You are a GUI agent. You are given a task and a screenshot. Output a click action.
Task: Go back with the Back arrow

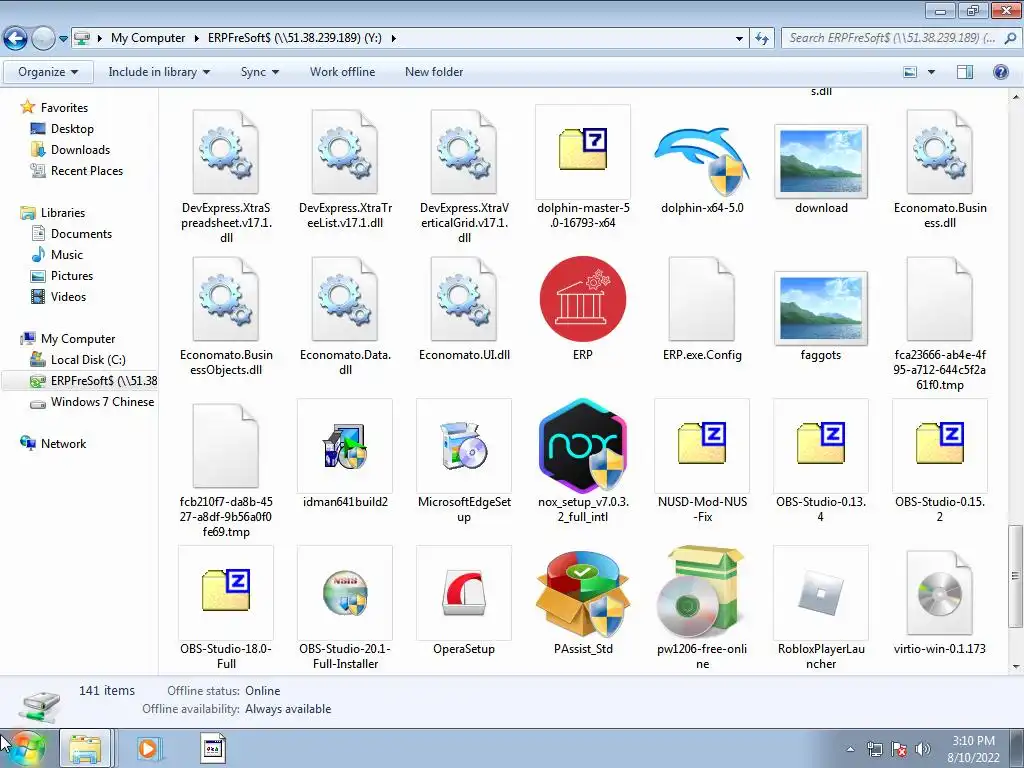coord(15,39)
